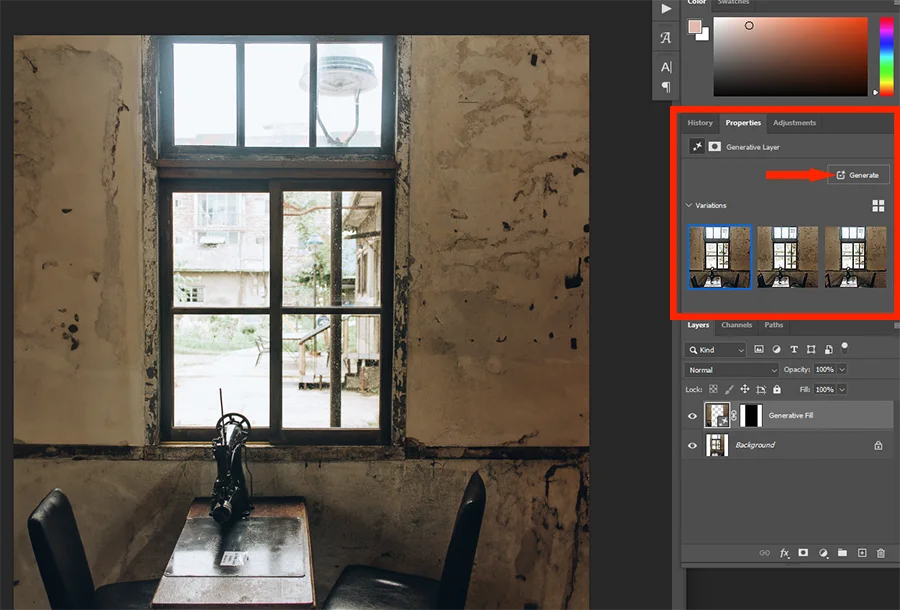Image resolution: width=900 pixels, height=610 pixels.
Task: Switch to the Color tab
Action: point(697,2)
